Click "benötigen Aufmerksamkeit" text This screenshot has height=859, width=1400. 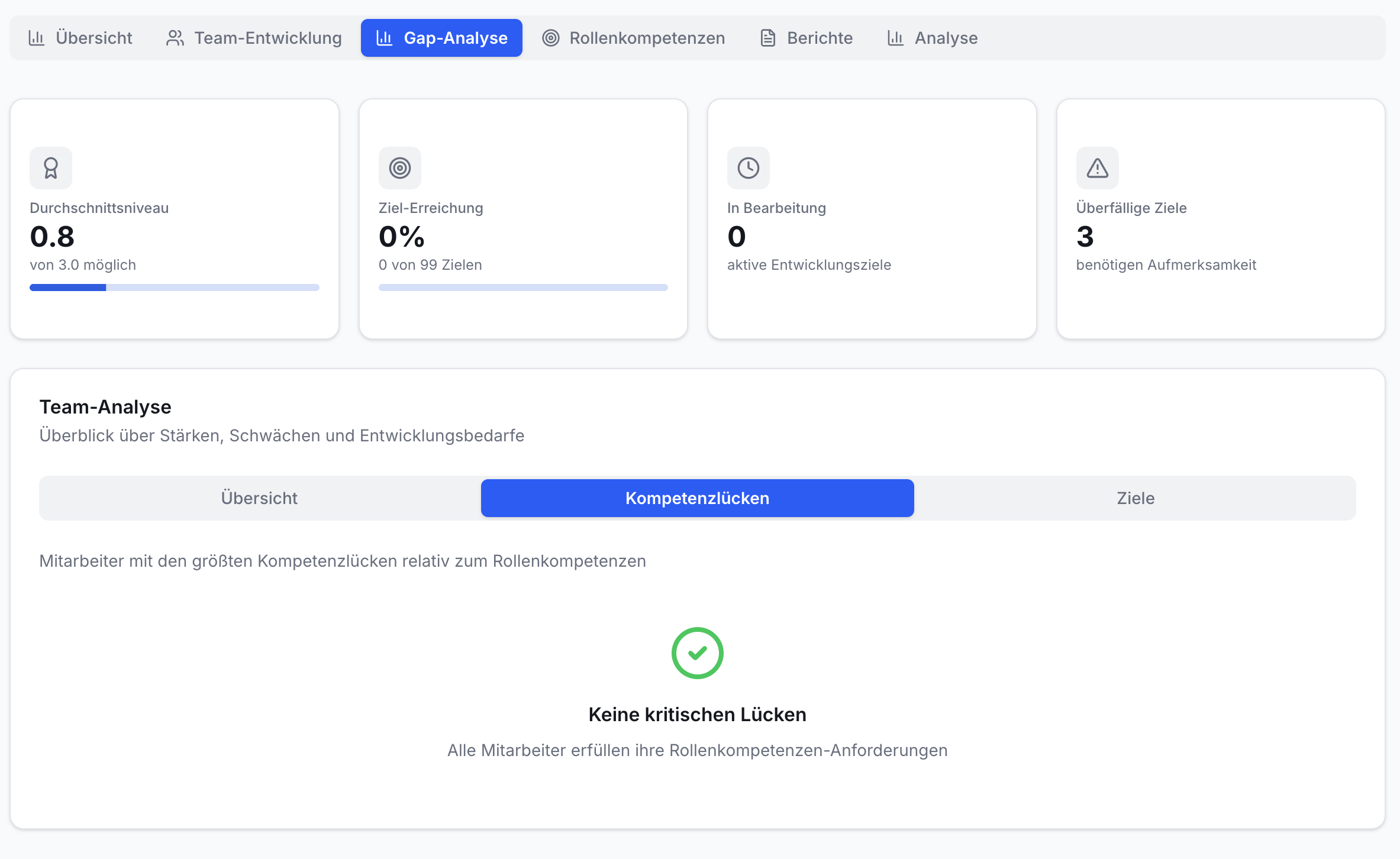click(1166, 265)
